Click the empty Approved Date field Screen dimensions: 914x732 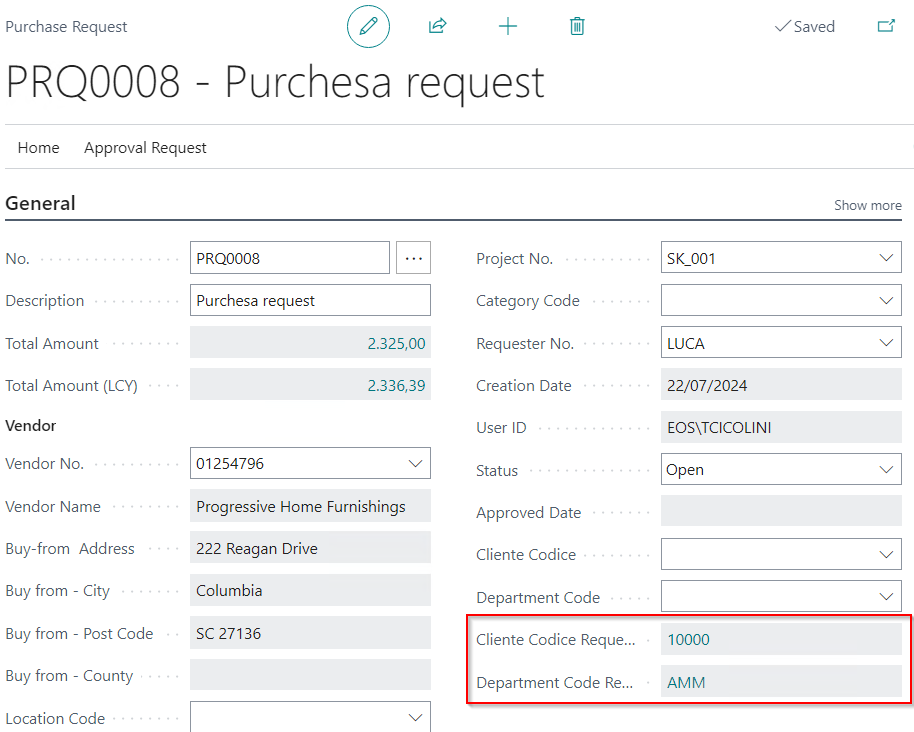click(781, 512)
